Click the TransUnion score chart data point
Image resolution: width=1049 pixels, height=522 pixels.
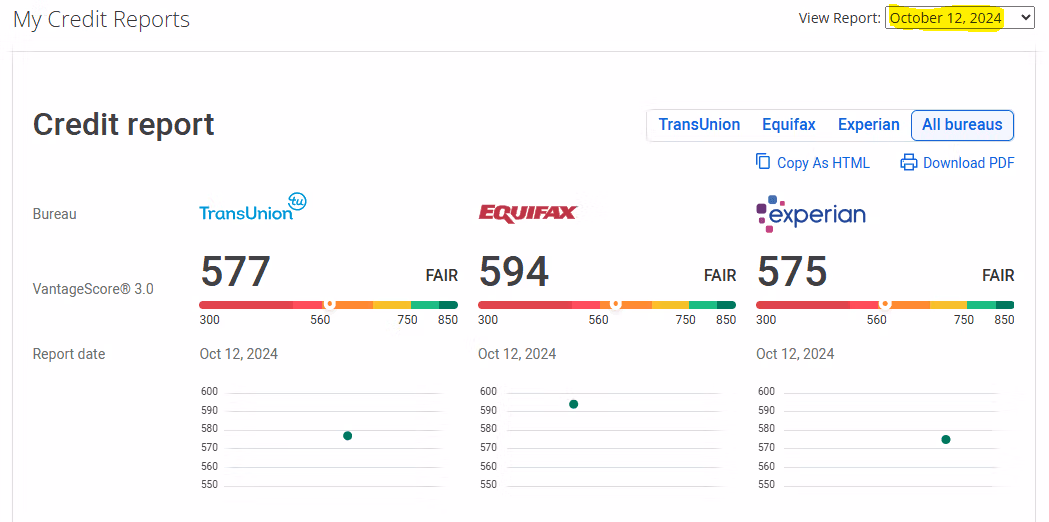[x=347, y=436]
